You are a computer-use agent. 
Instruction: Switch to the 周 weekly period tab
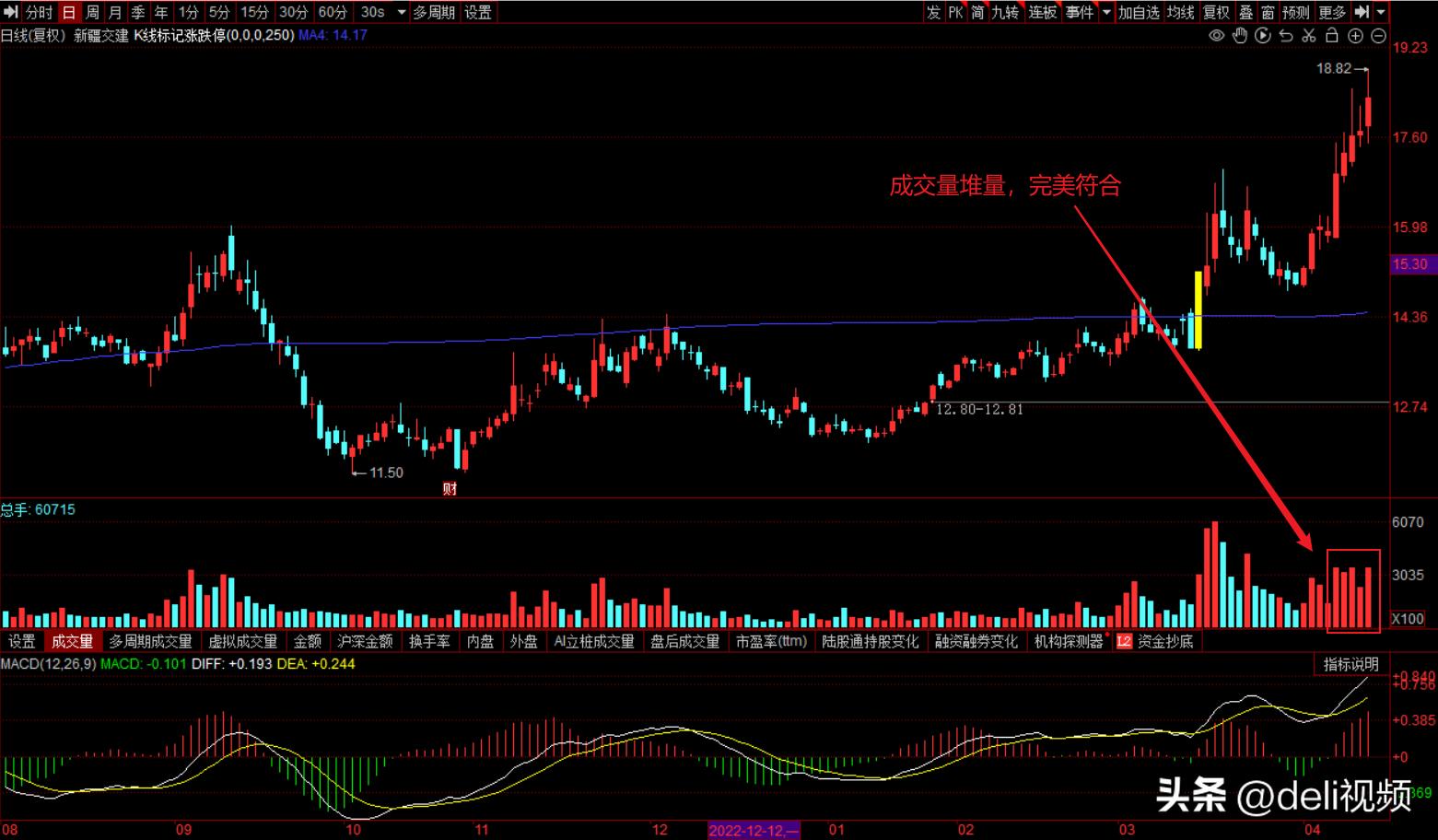click(92, 12)
